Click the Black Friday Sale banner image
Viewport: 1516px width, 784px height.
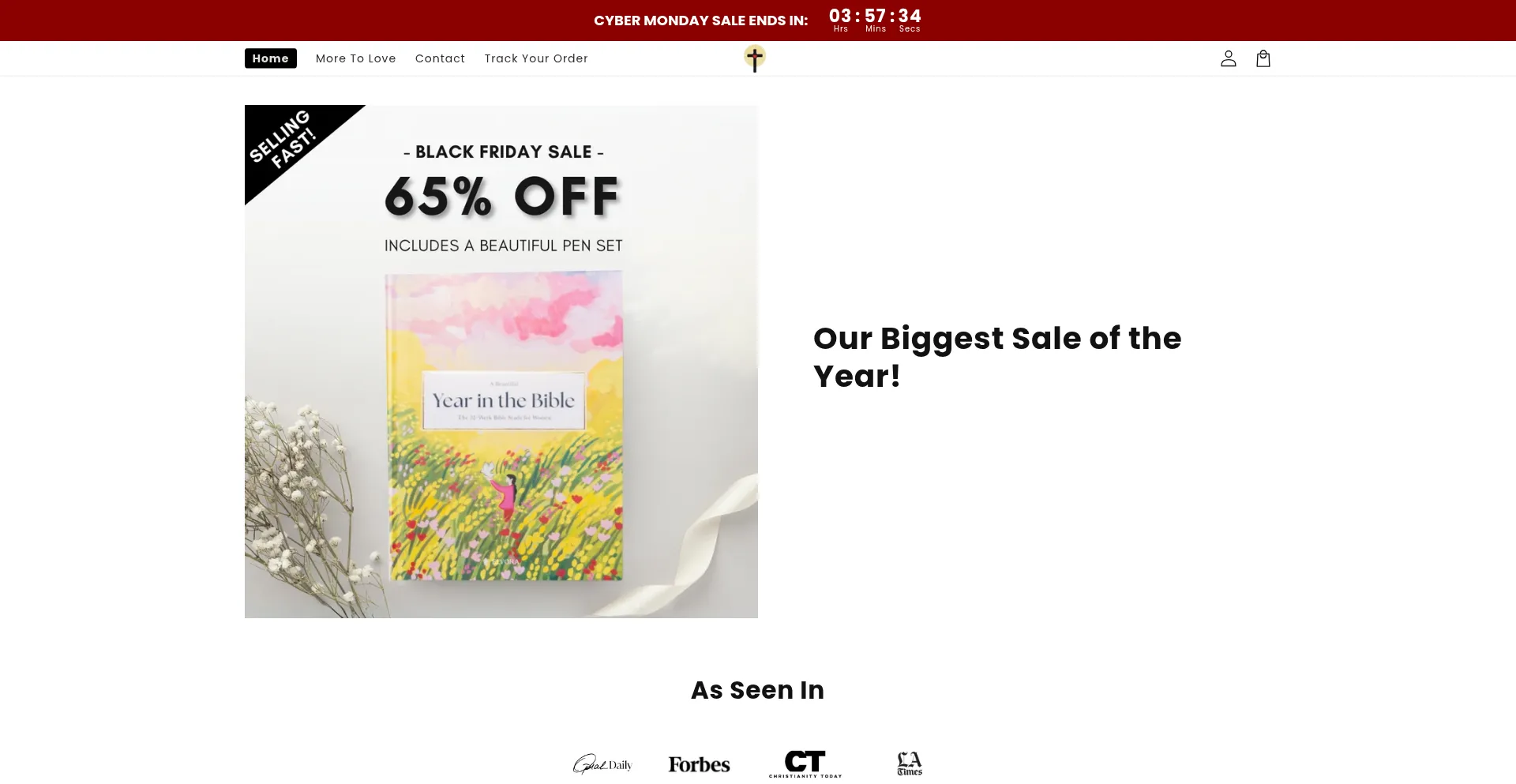point(501,362)
